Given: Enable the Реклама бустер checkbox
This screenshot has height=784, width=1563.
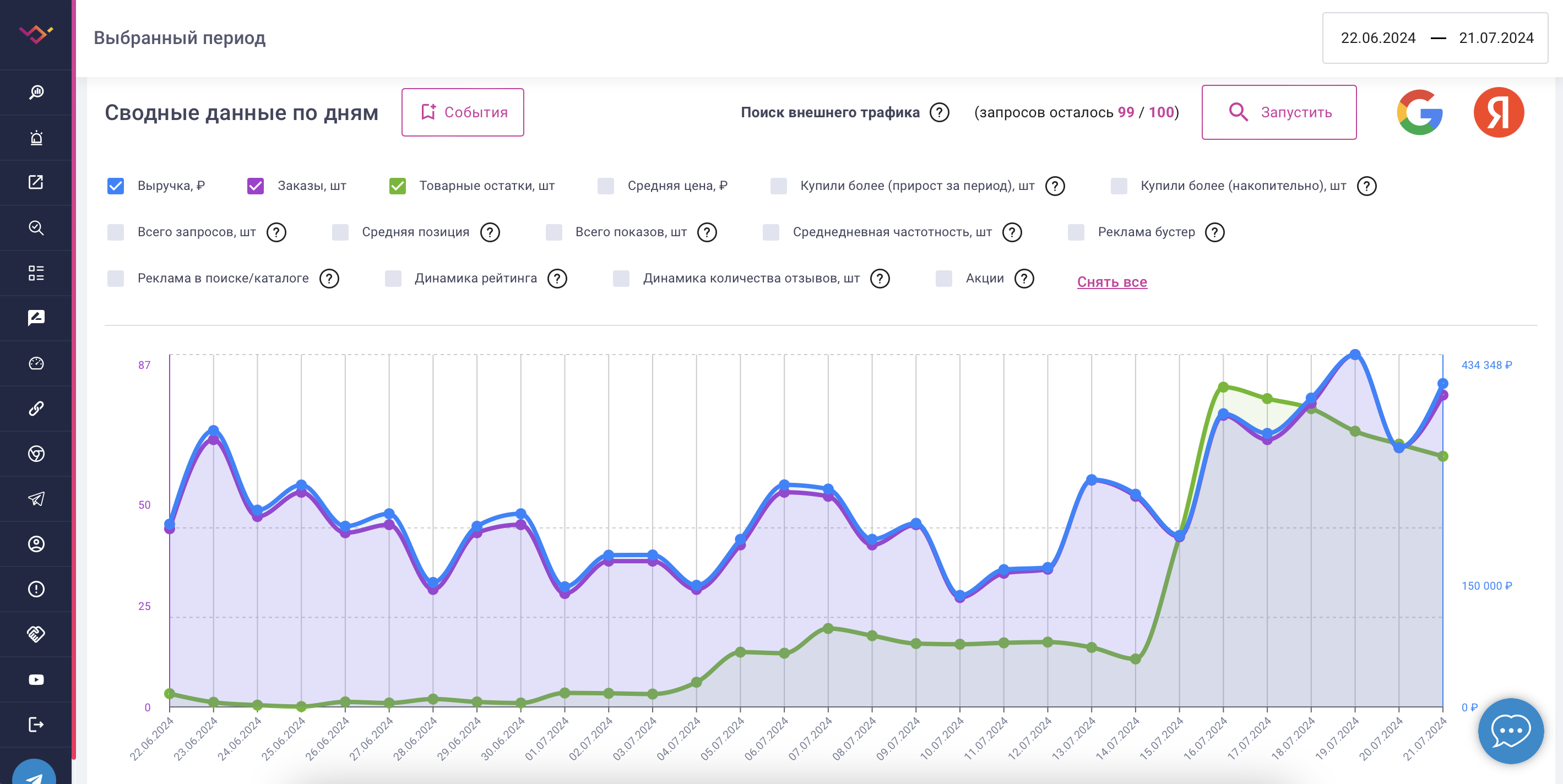Looking at the screenshot, I should coord(1076,232).
